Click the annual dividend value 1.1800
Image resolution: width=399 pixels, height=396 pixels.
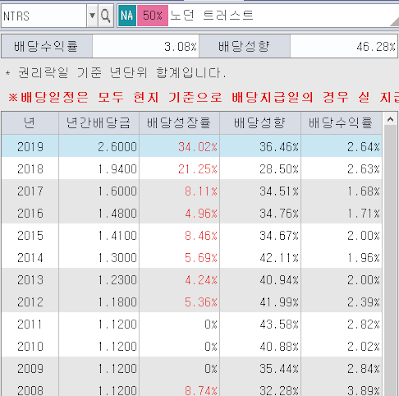coord(117,302)
